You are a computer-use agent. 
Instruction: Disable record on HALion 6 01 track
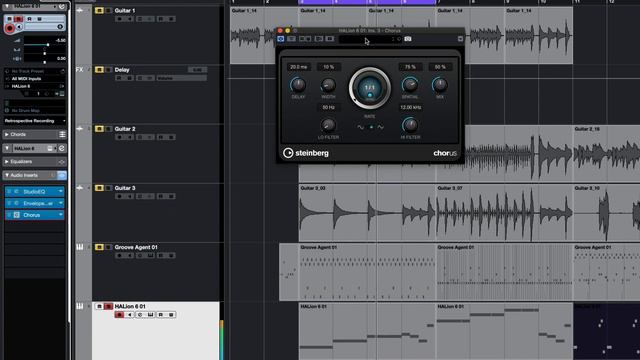pos(119,315)
